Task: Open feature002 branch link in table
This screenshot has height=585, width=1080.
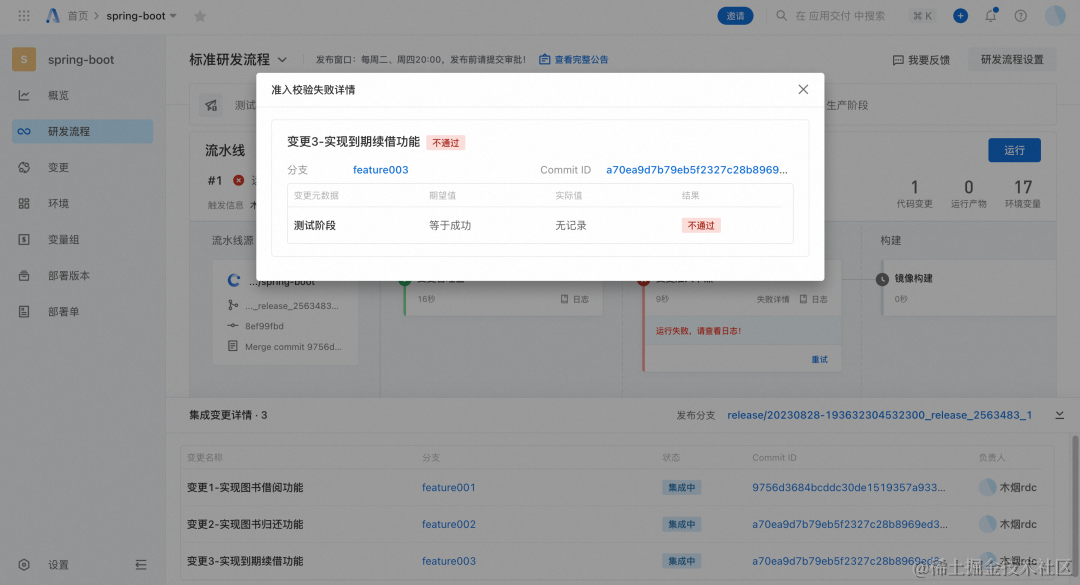Action: click(448, 524)
